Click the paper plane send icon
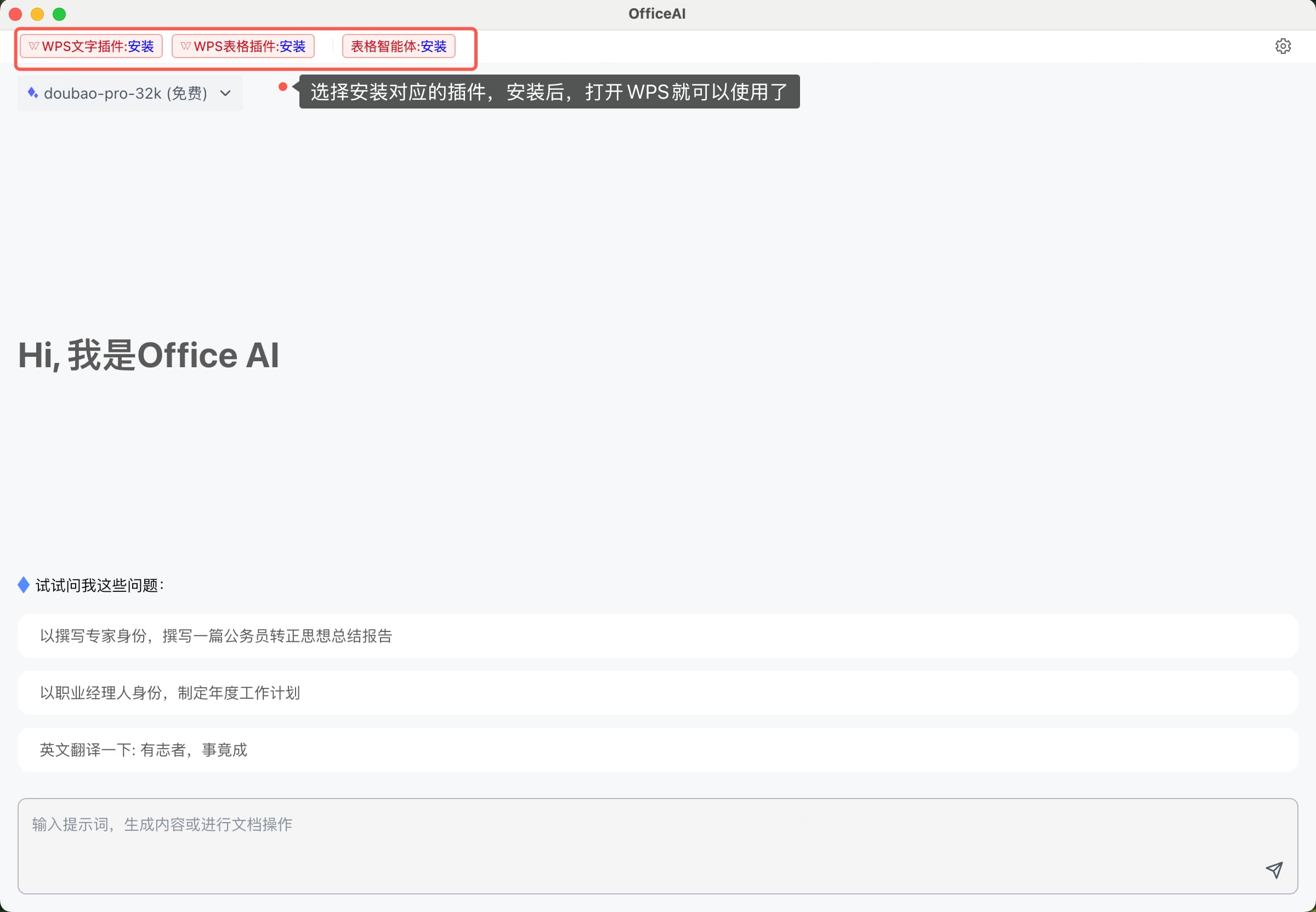 tap(1274, 870)
